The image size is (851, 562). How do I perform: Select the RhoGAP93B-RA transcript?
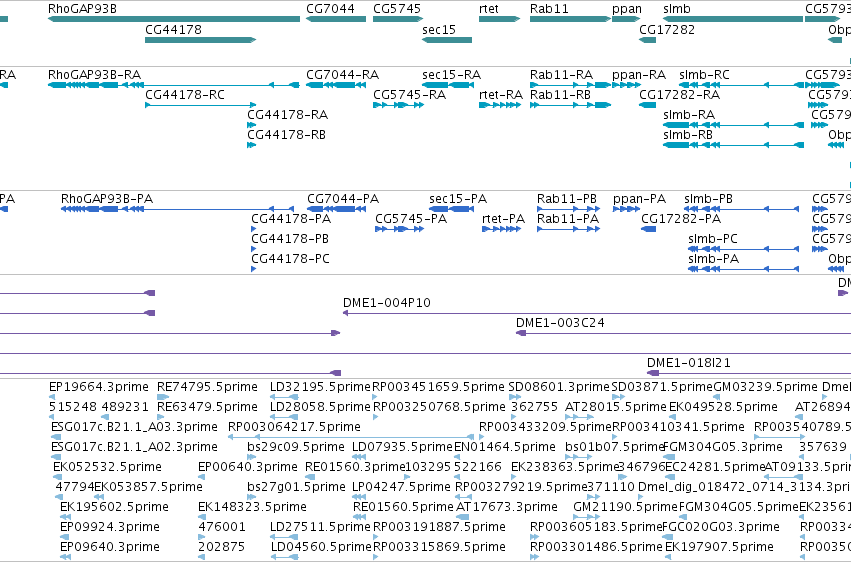[x=174, y=85]
